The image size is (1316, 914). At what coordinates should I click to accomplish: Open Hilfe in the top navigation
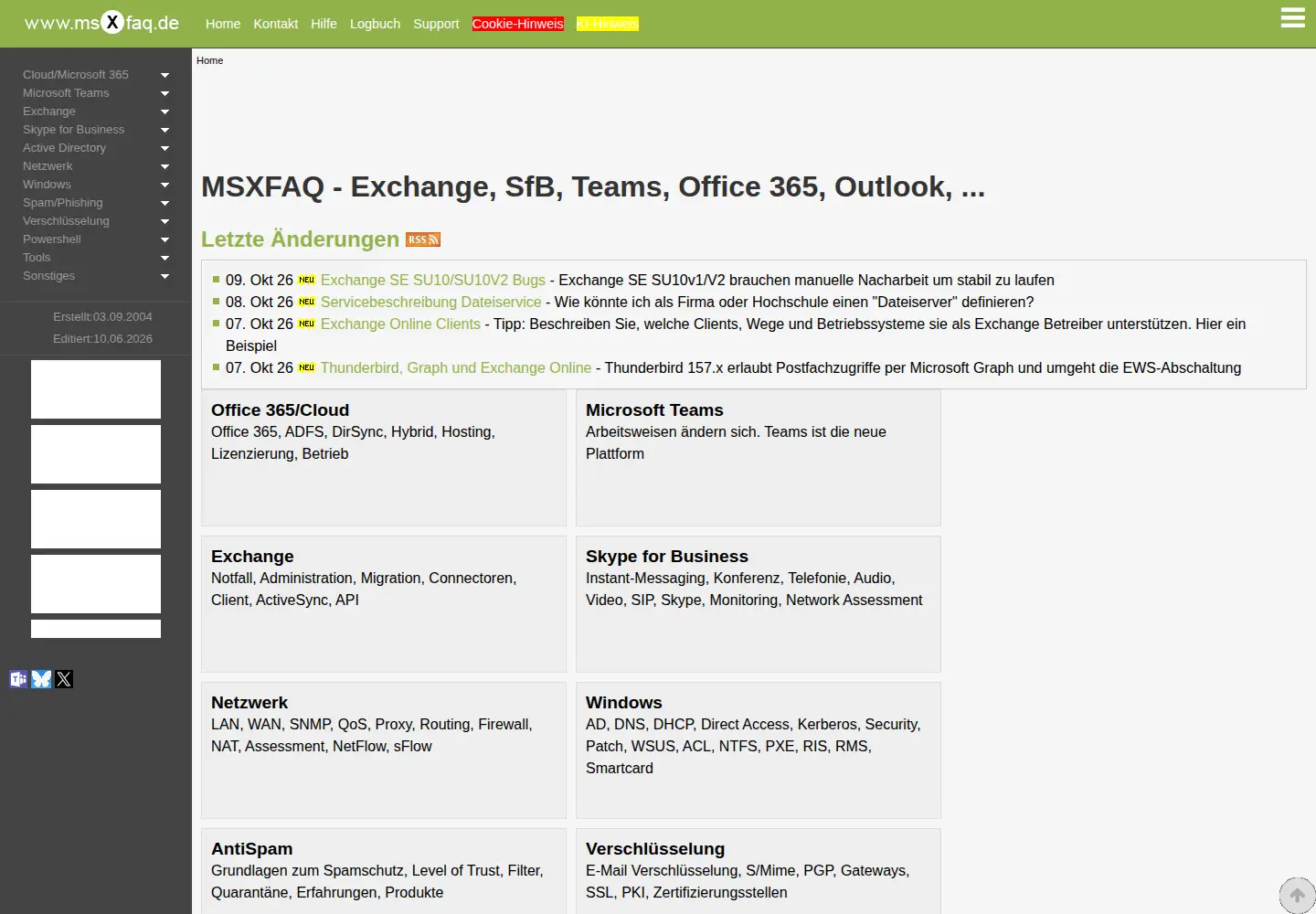click(324, 24)
